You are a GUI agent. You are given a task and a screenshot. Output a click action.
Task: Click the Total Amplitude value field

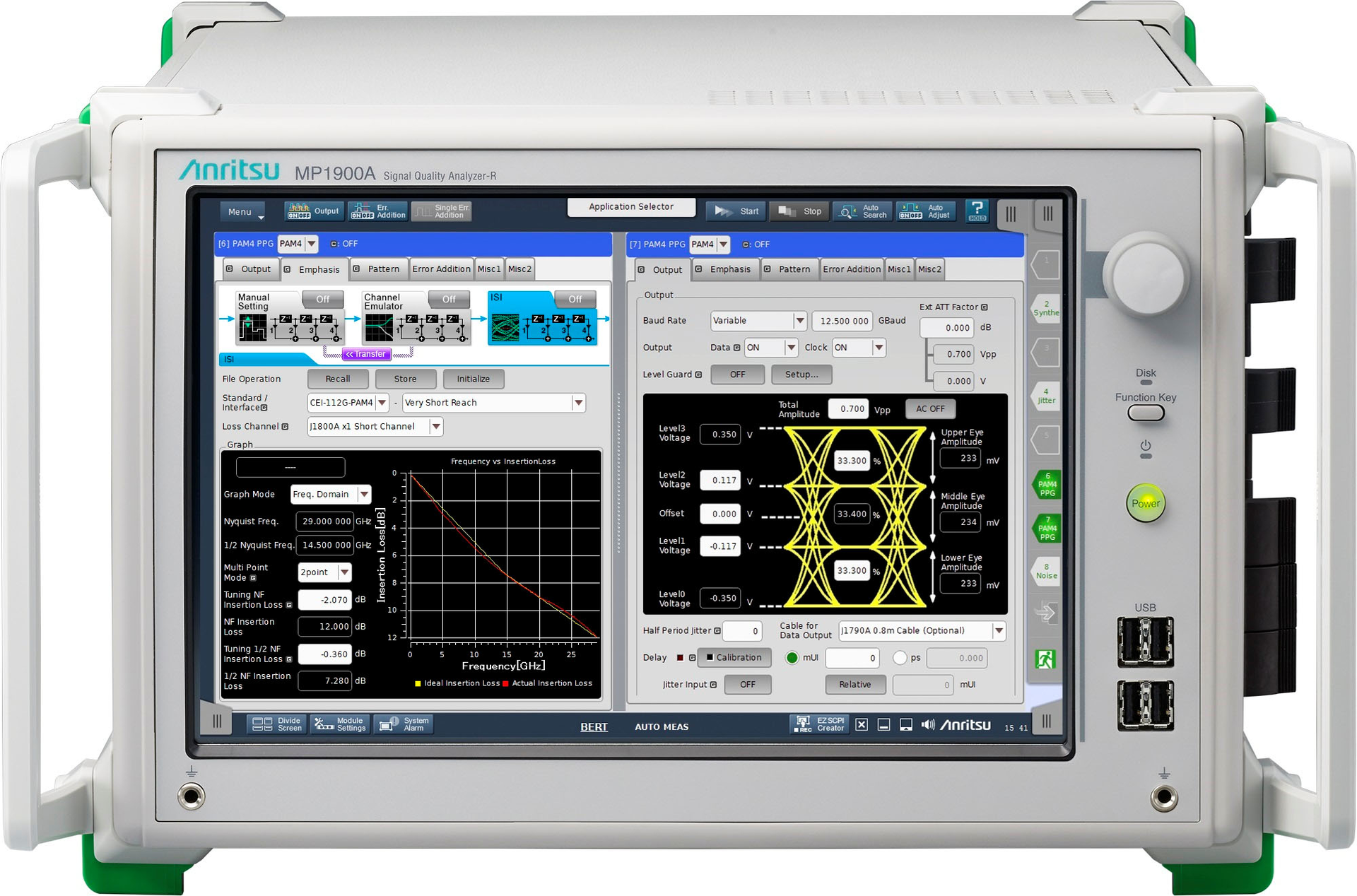[x=849, y=408]
